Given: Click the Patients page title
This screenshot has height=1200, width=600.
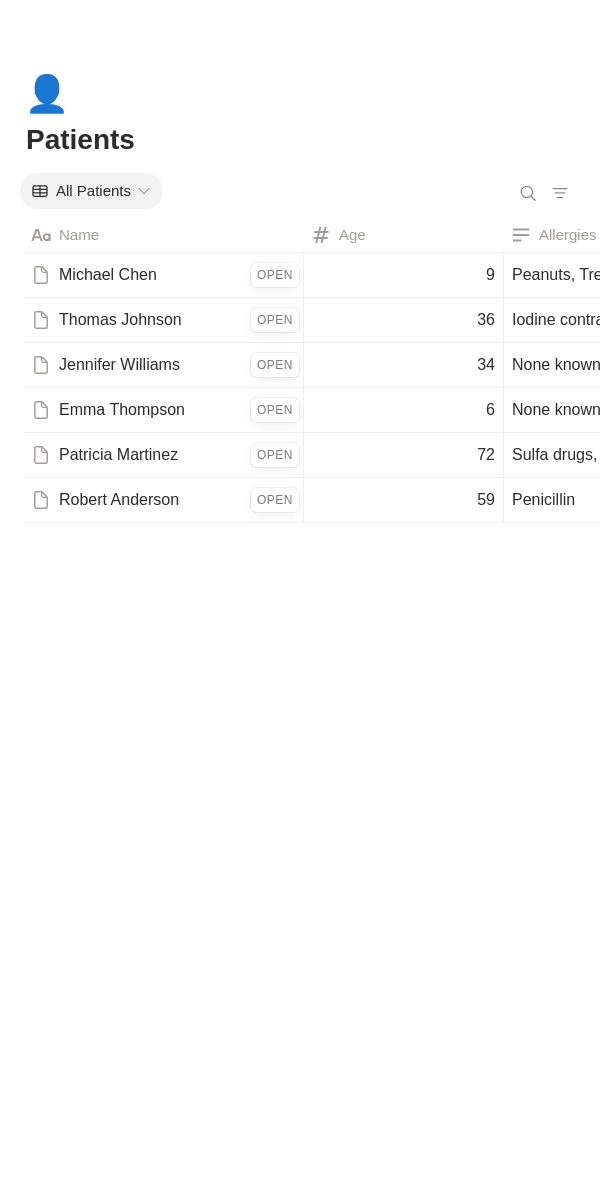Looking at the screenshot, I should tap(80, 140).
